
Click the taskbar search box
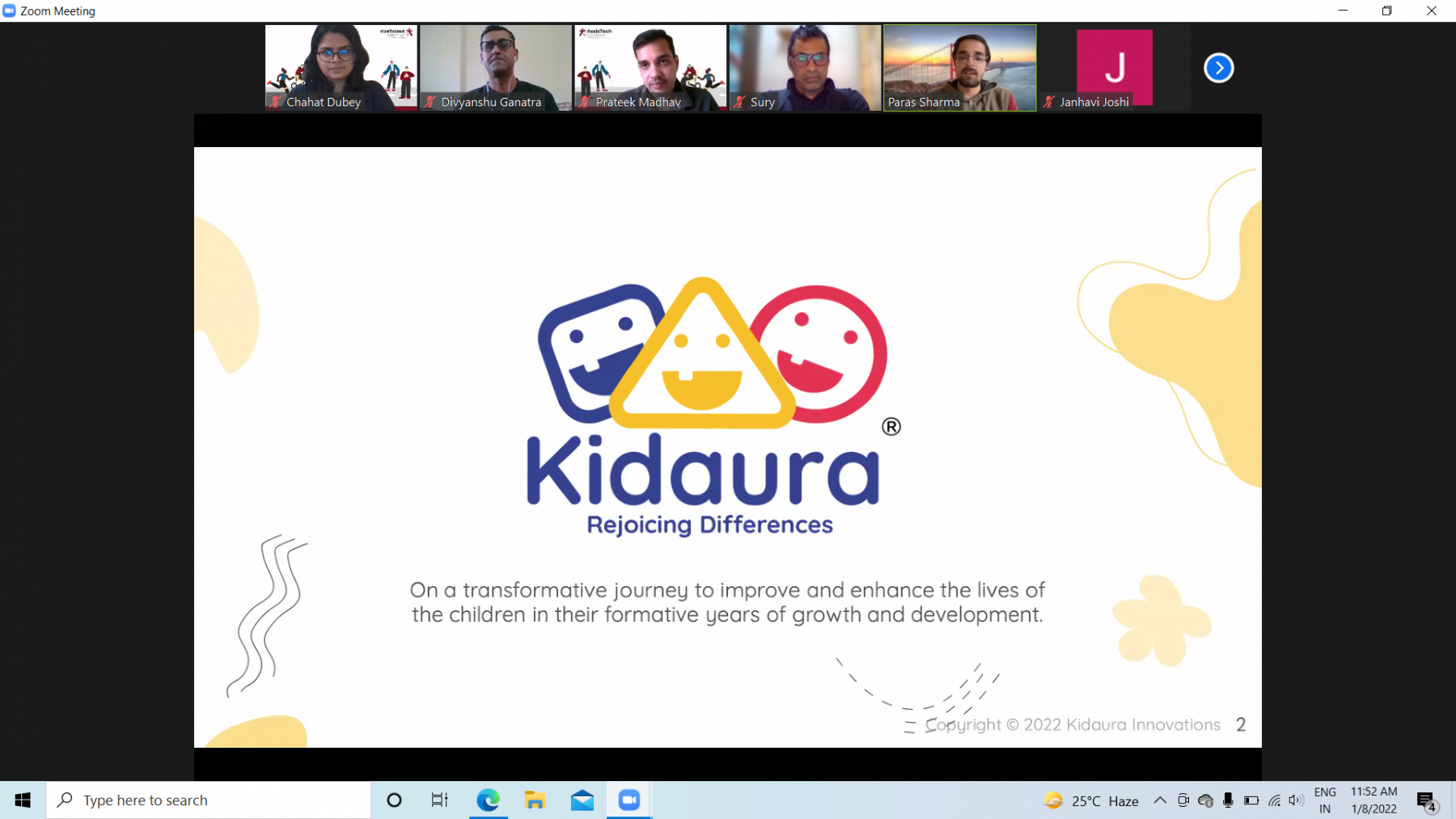tap(209, 800)
